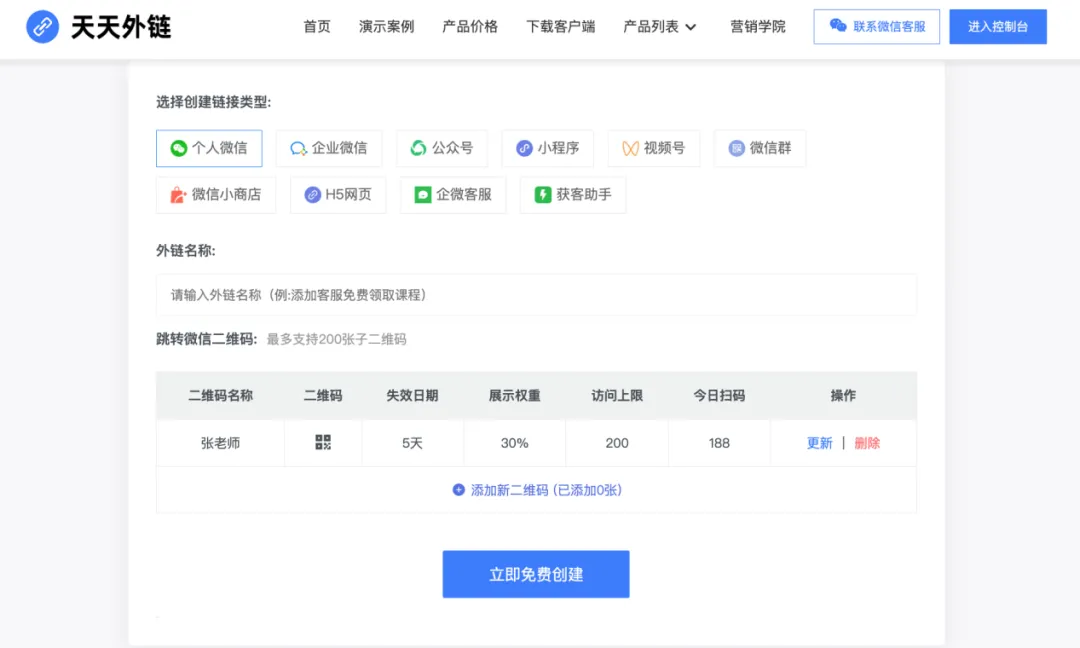Select the 个人微信 link type
1080x648 pixels.
coord(209,148)
